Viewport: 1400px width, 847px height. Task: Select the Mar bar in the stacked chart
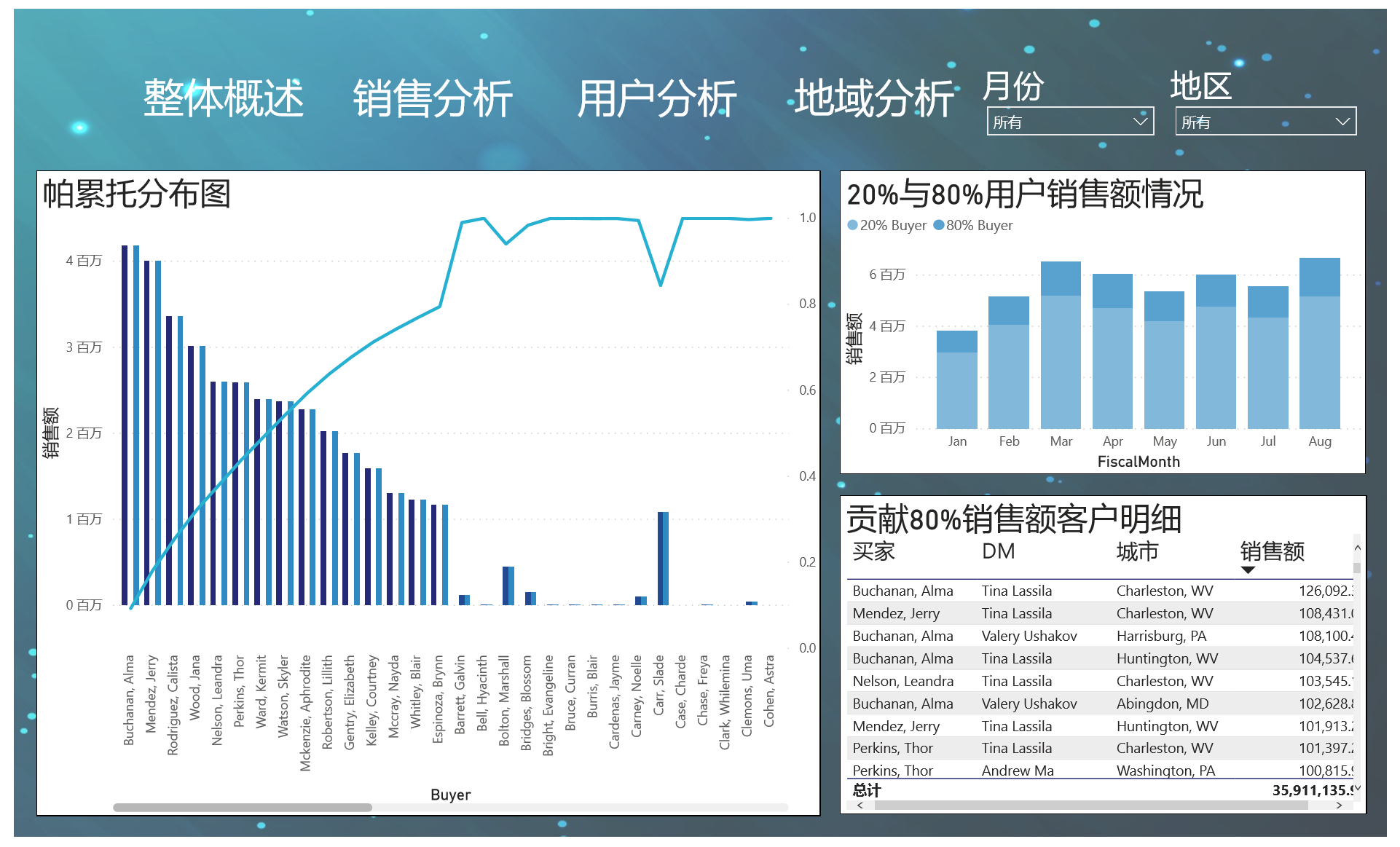point(1061,345)
